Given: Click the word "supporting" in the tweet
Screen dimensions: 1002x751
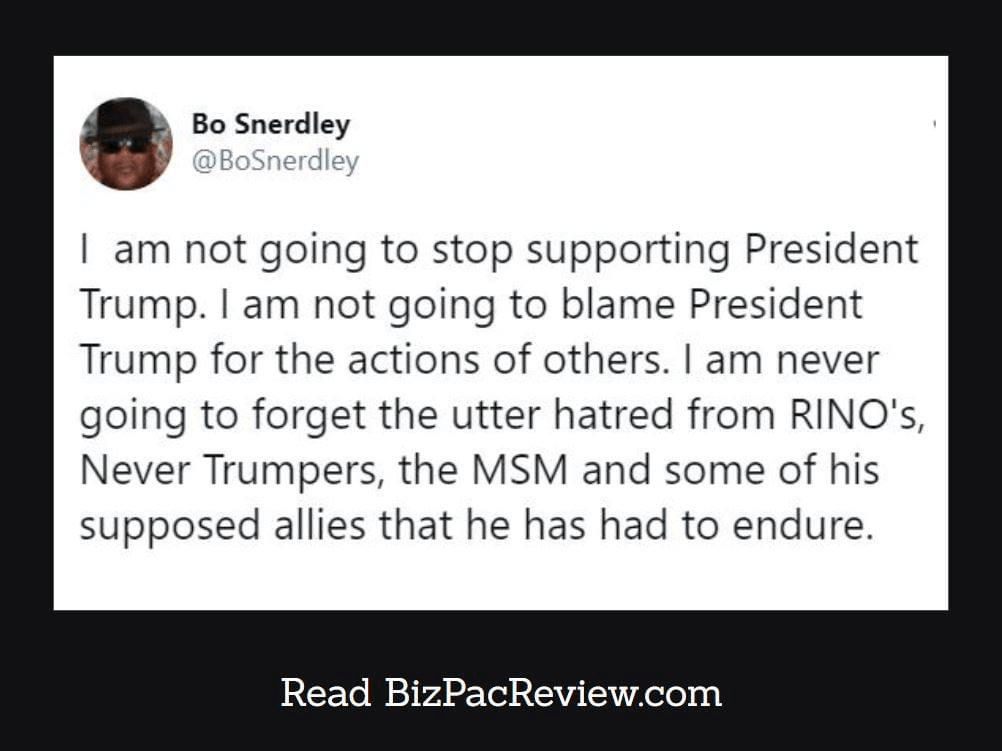Looking at the screenshot, I should [x=630, y=250].
